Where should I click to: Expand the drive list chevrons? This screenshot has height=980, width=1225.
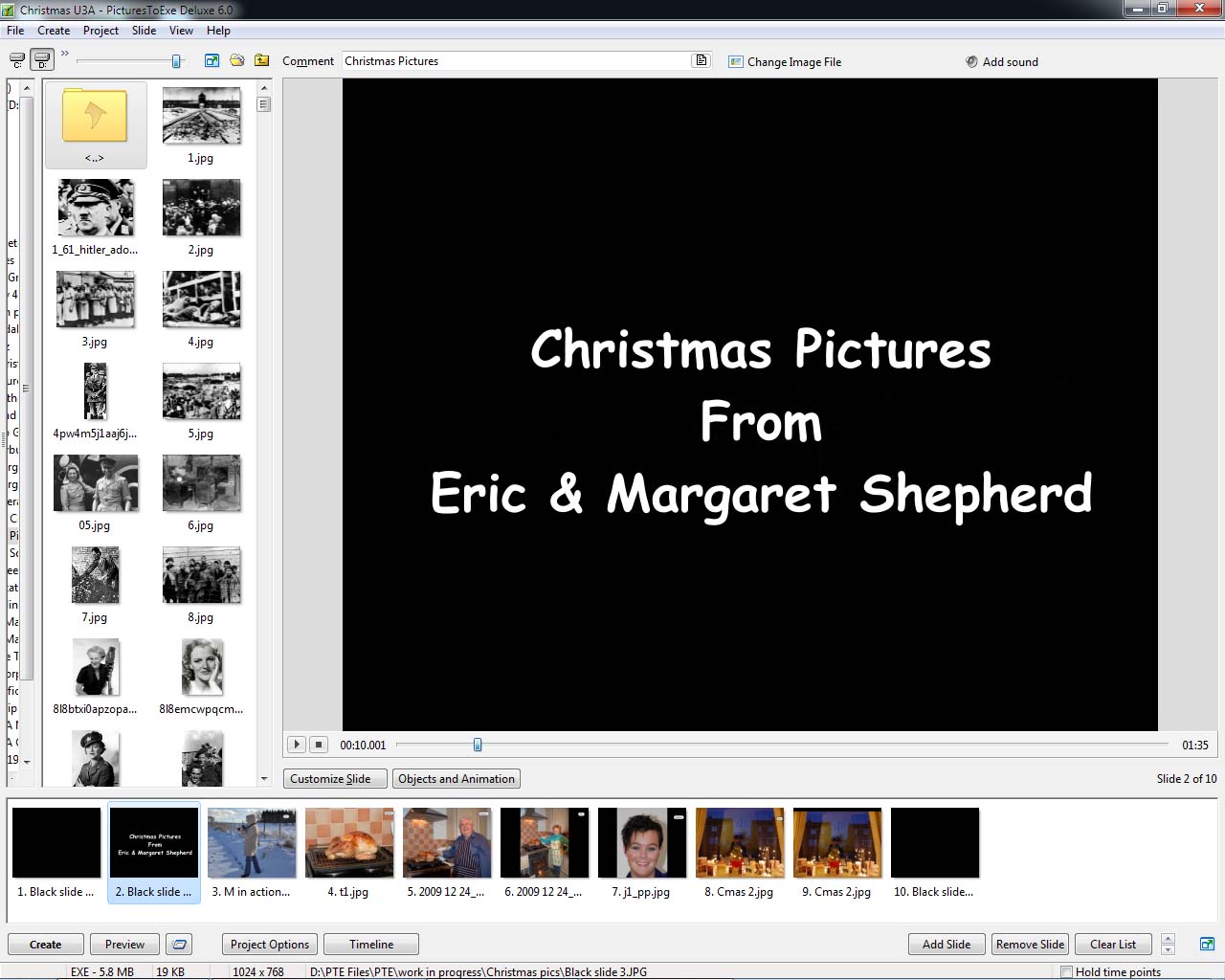click(x=65, y=54)
